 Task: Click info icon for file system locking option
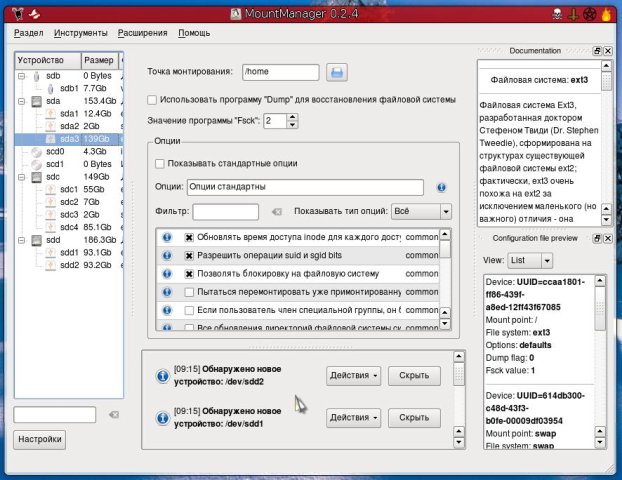coord(167,273)
